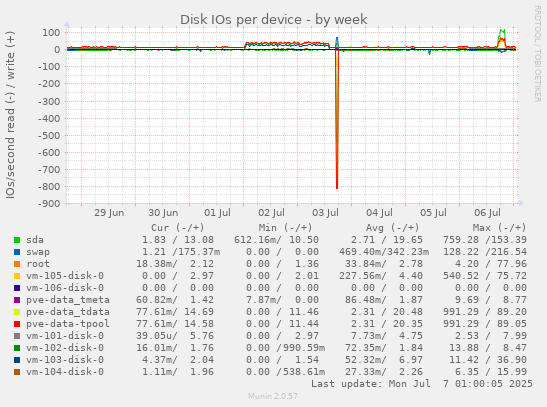Click the 'swap' legend label
Screen dimensions: 547x407
tap(38, 252)
